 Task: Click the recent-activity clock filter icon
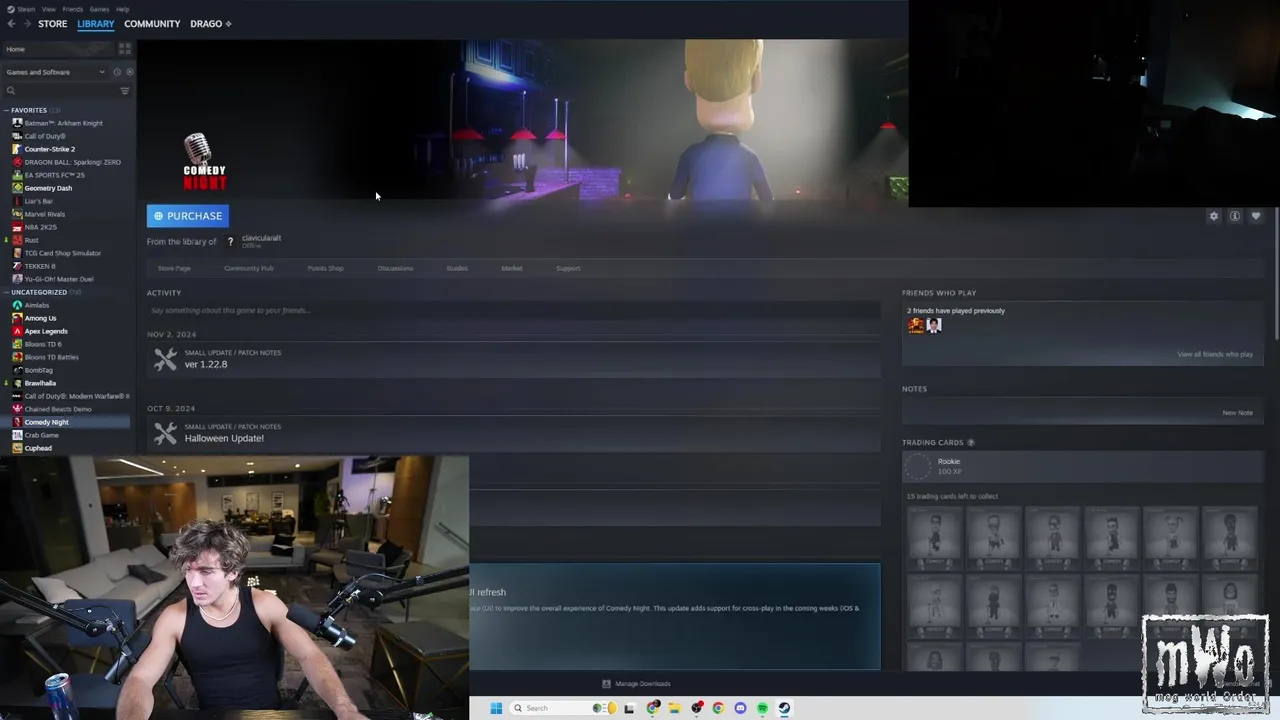coord(116,72)
